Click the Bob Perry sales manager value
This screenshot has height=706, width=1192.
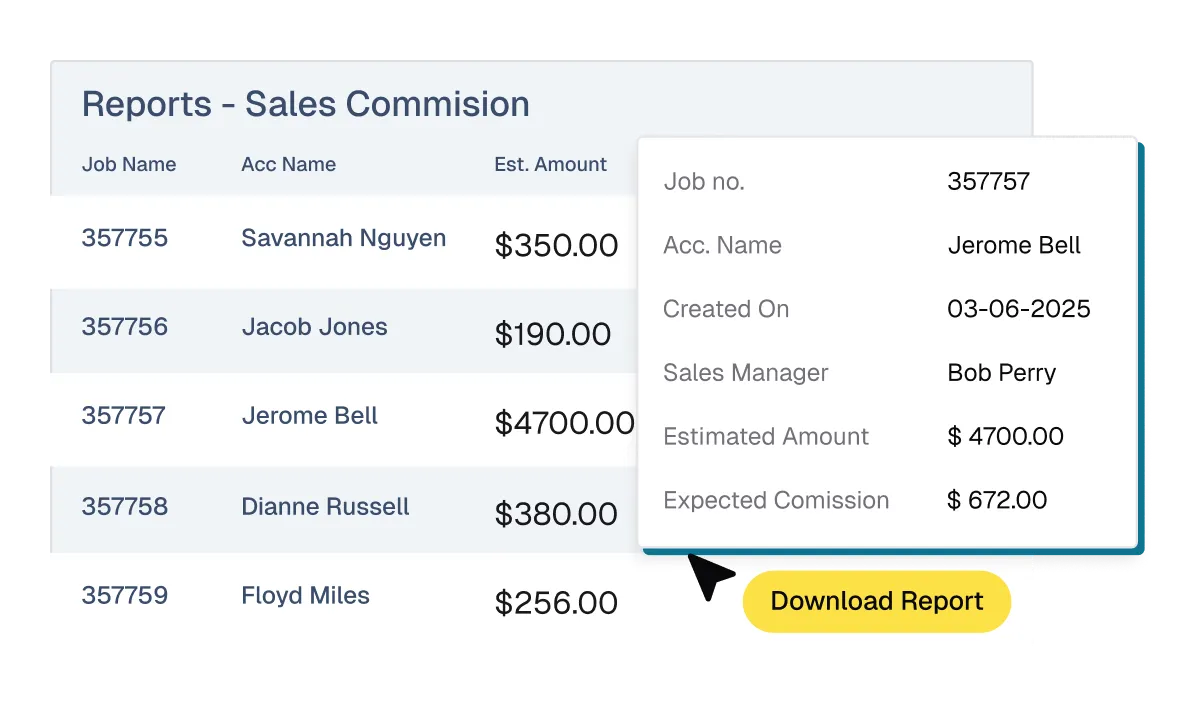point(1001,373)
